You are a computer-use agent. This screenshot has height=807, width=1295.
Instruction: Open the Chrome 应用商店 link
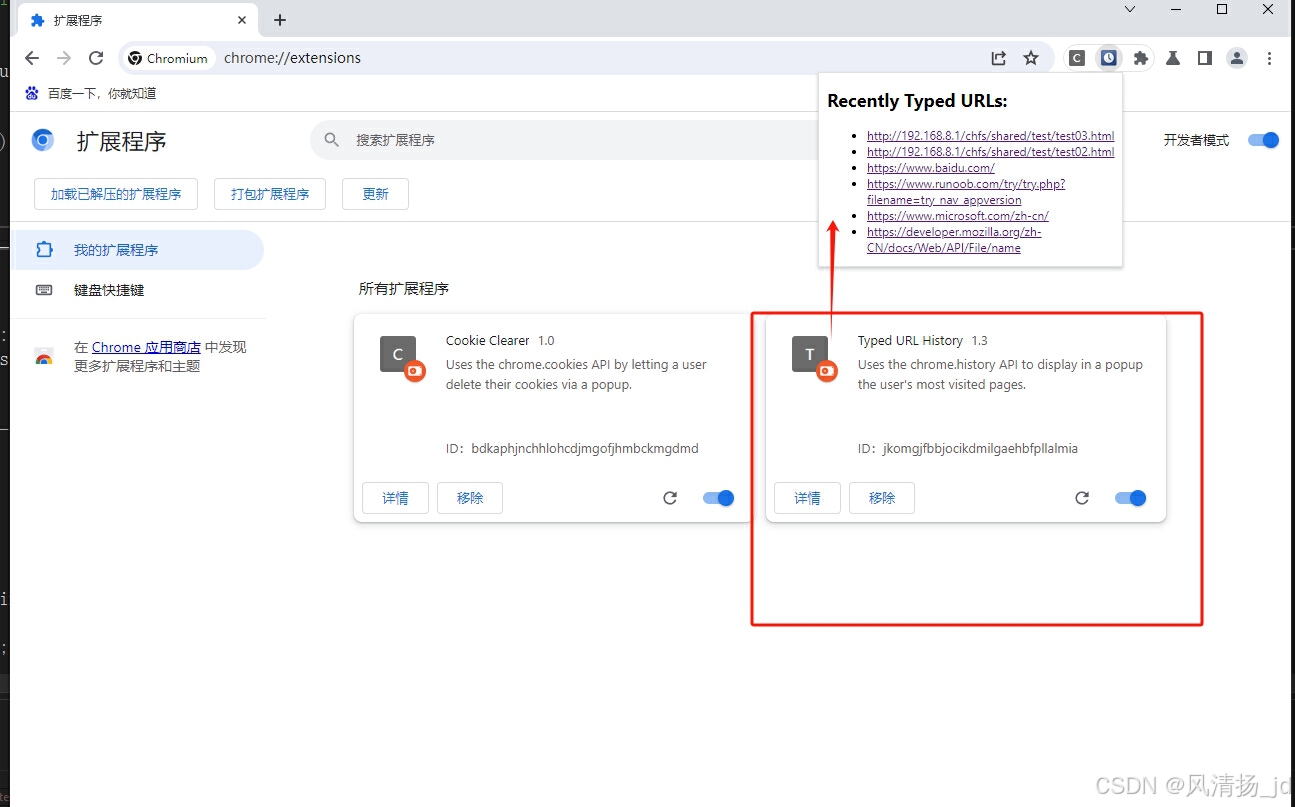146,347
